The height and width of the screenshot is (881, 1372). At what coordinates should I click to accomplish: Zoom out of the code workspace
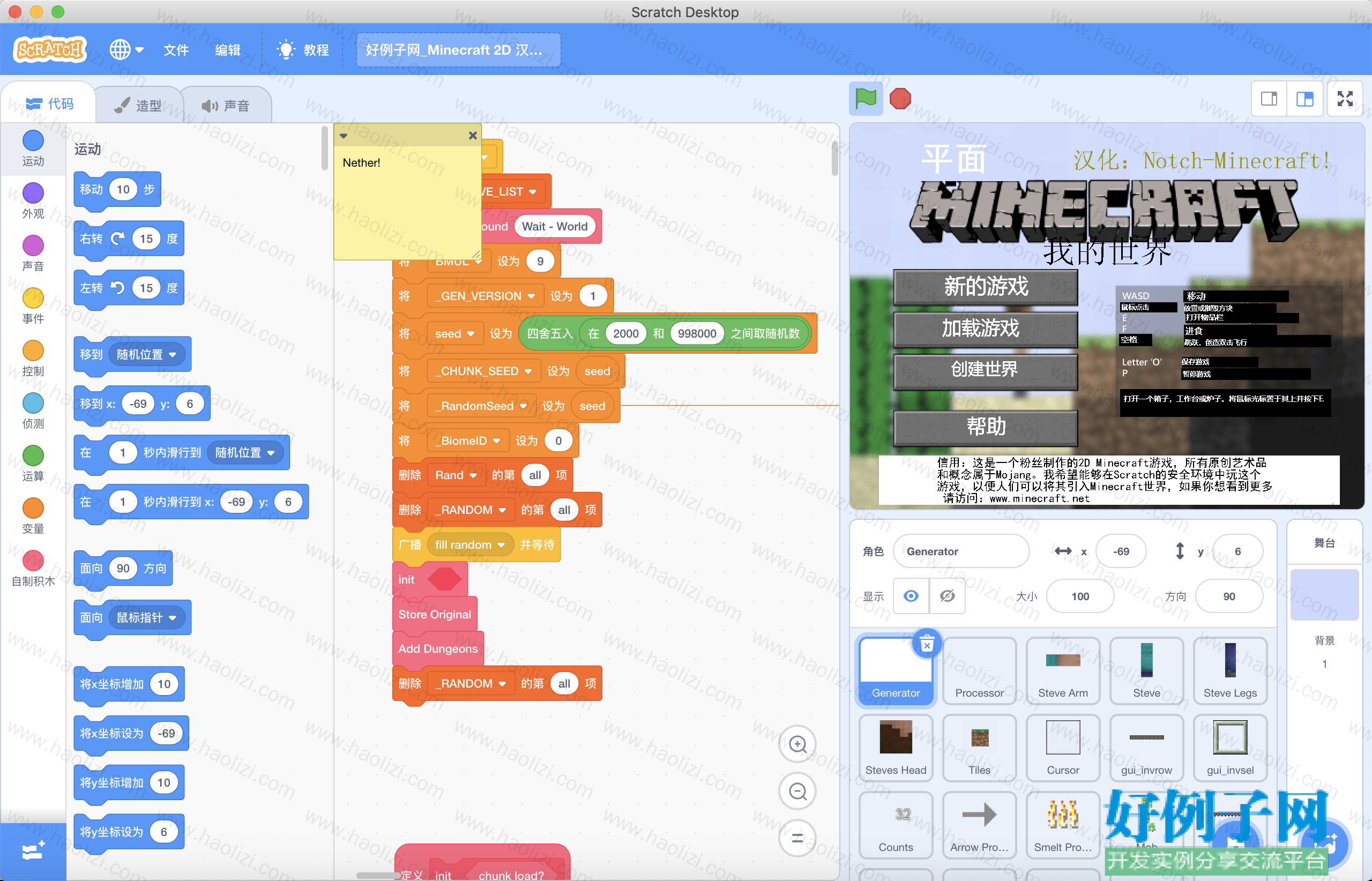797,791
